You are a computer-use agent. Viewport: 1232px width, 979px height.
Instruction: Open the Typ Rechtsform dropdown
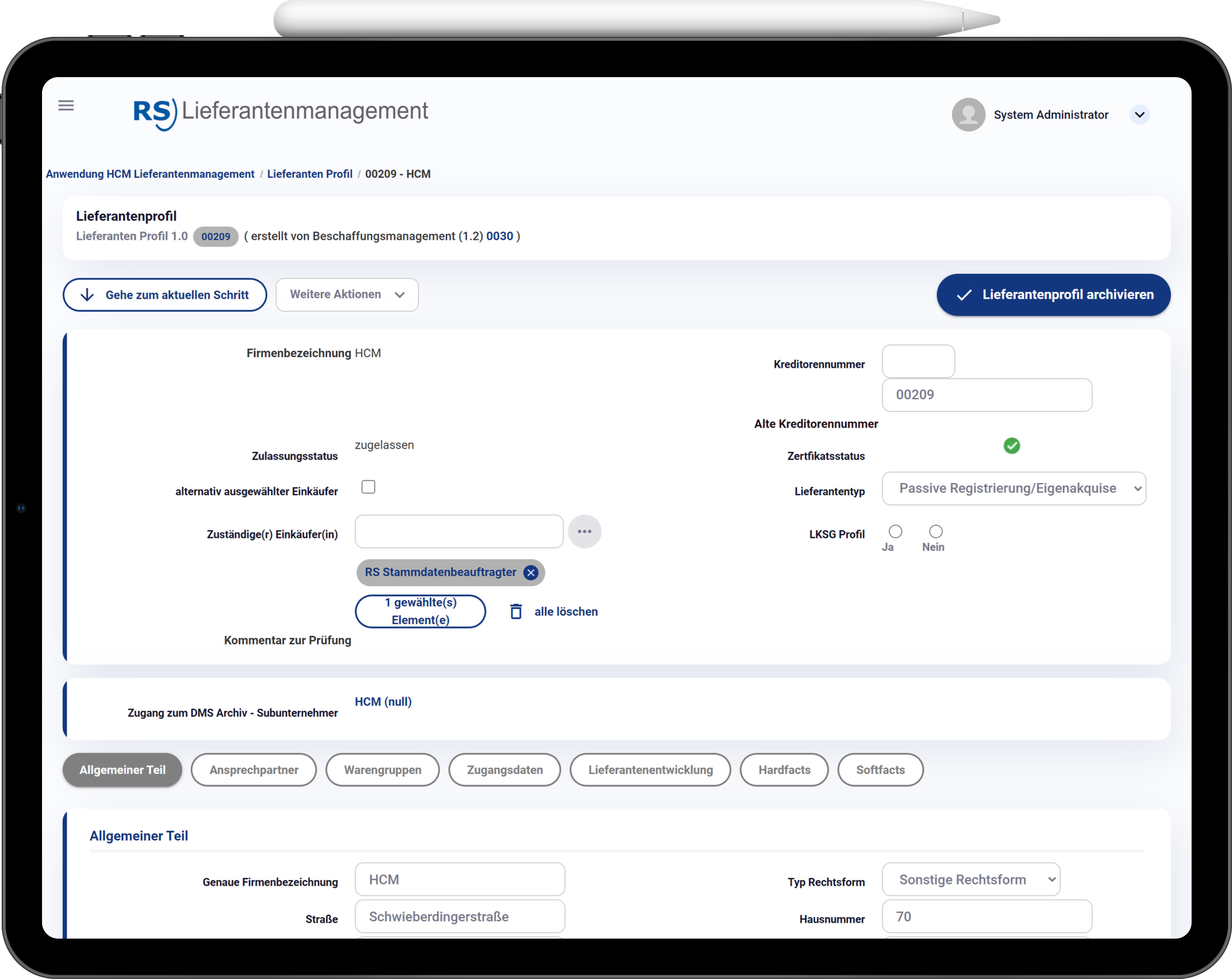[970, 880]
